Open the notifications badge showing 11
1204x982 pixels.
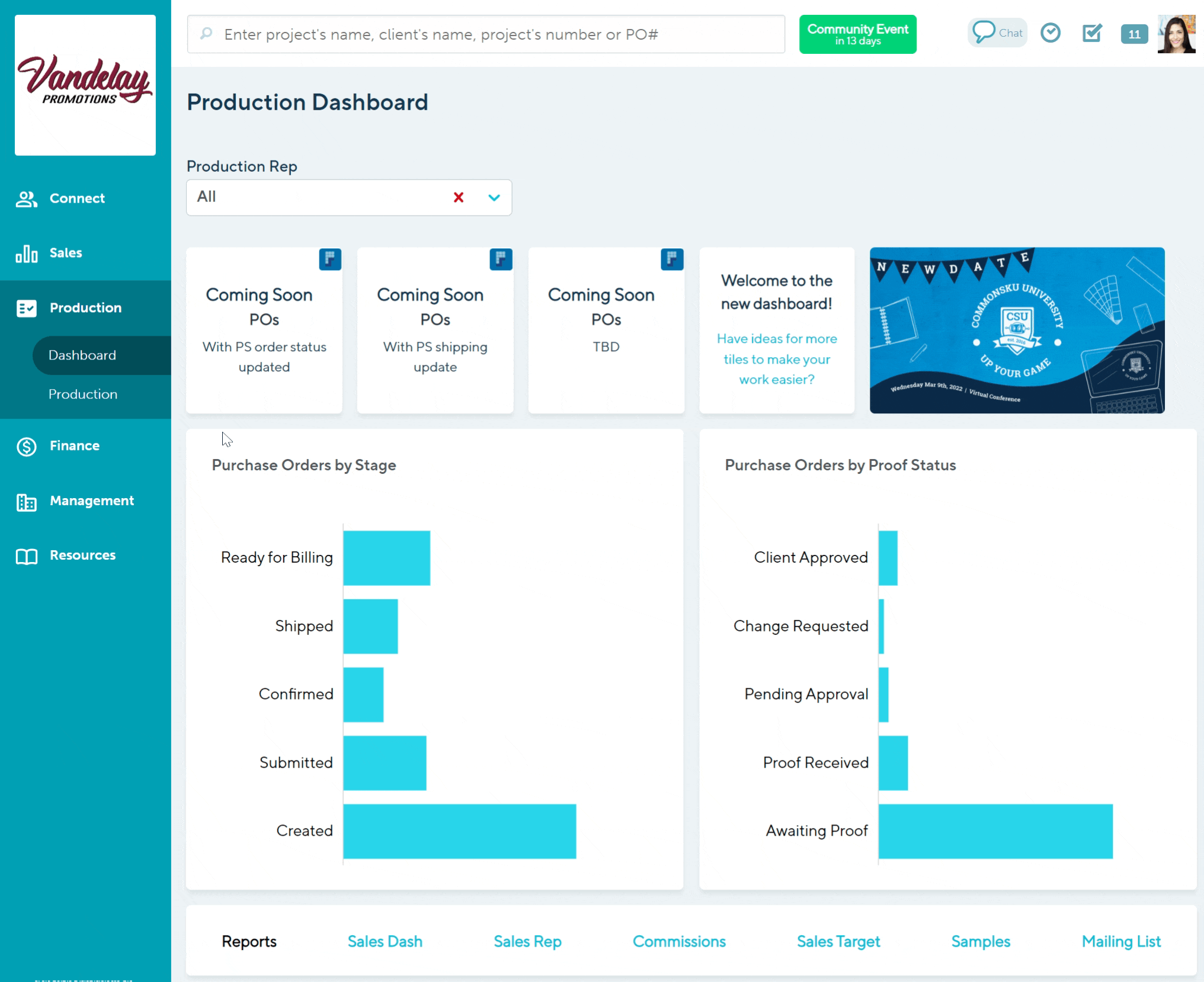coord(1134,34)
